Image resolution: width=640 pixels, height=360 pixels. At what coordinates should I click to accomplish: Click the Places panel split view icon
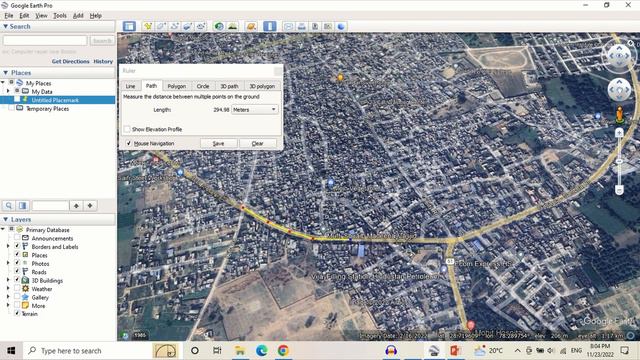[23, 205]
